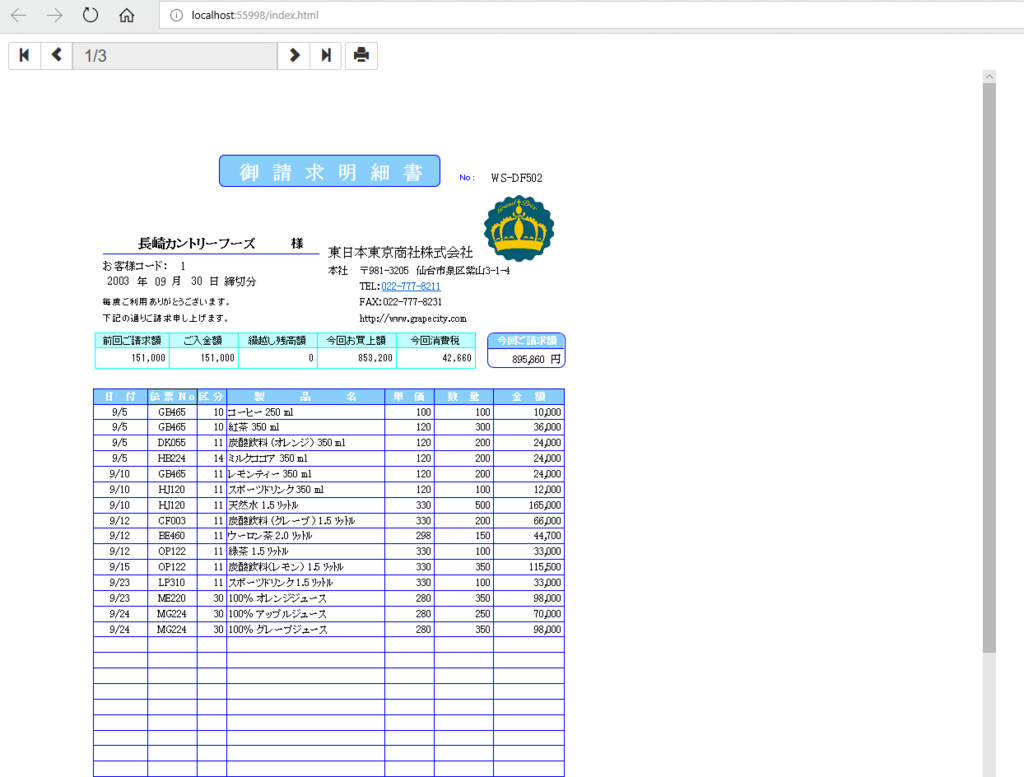Screen dimensions: 1024x777
Task: Click the 製品名 column header
Action: 306,396
